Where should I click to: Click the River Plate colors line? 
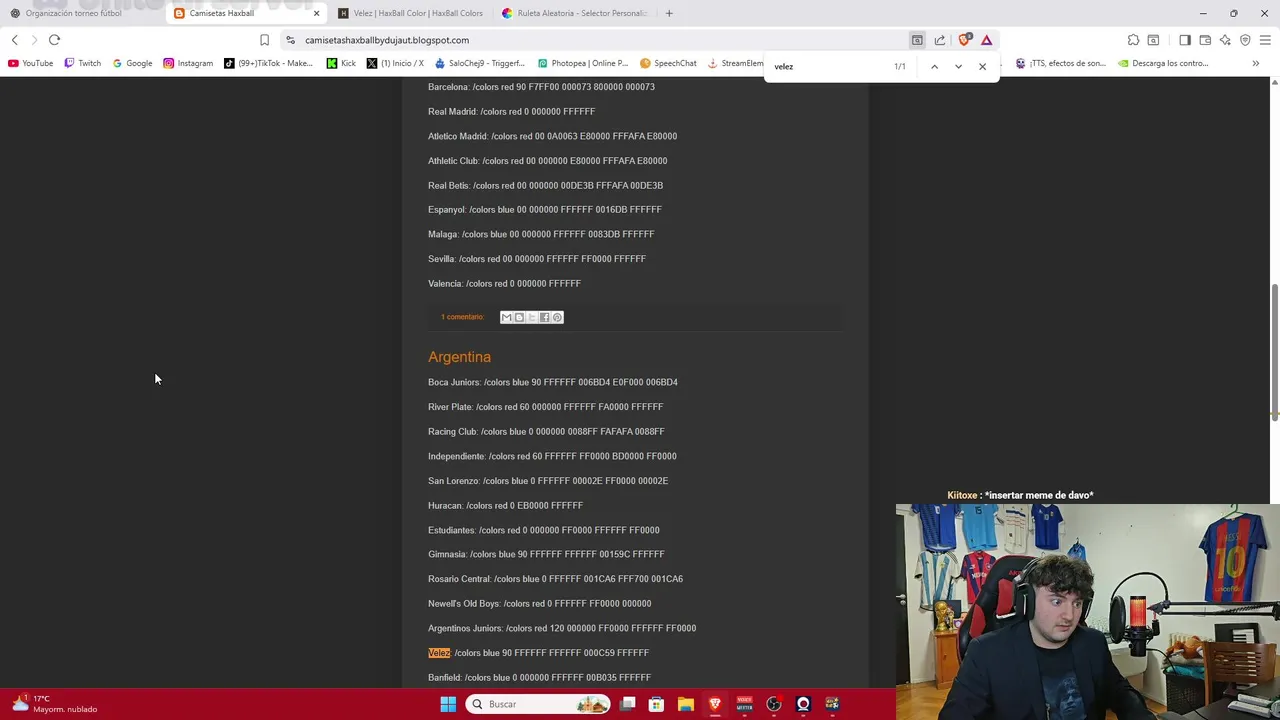tap(545, 407)
